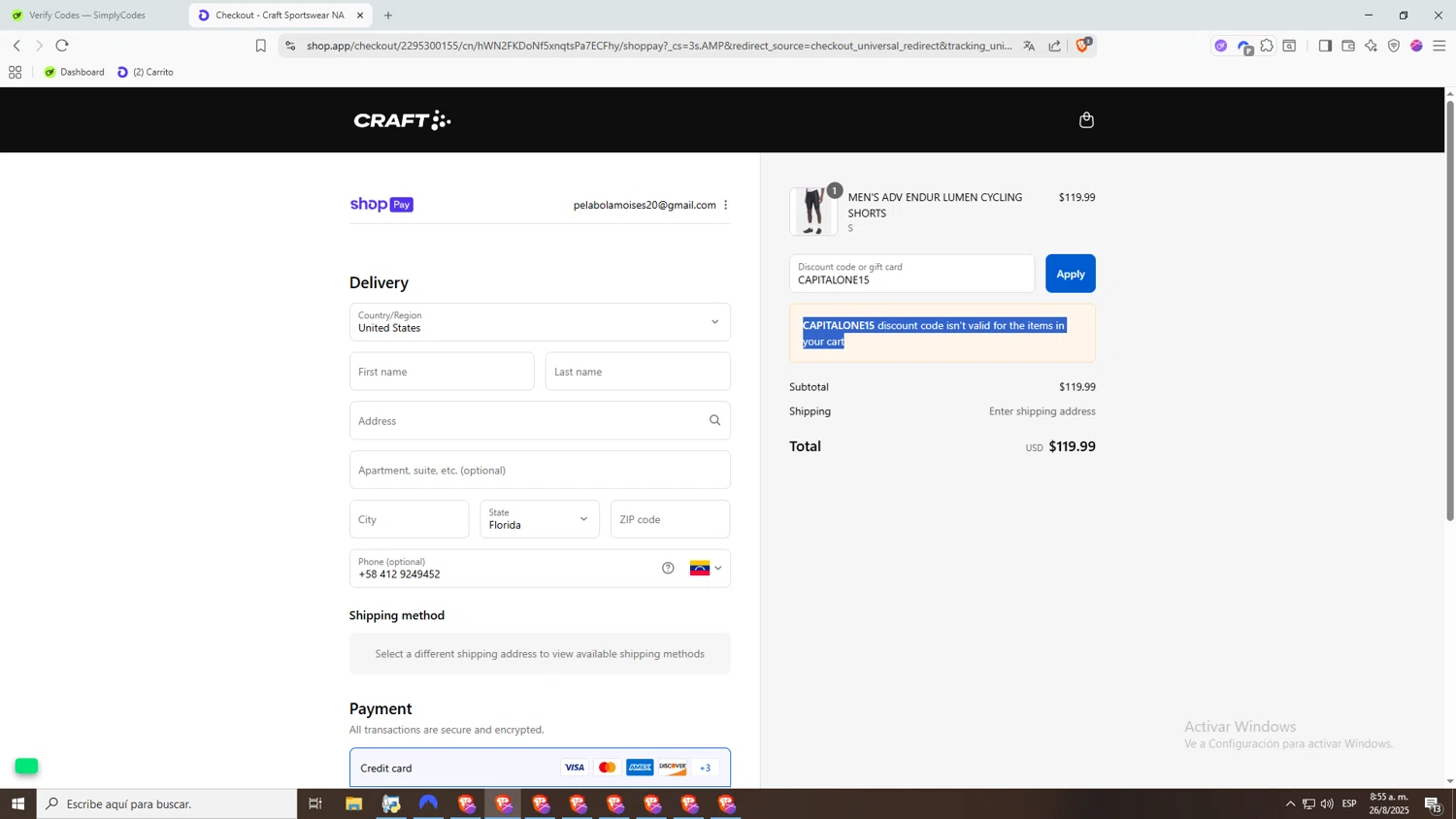Open Leo AI sparkle icon
The height and width of the screenshot is (819, 1456).
click(1371, 46)
